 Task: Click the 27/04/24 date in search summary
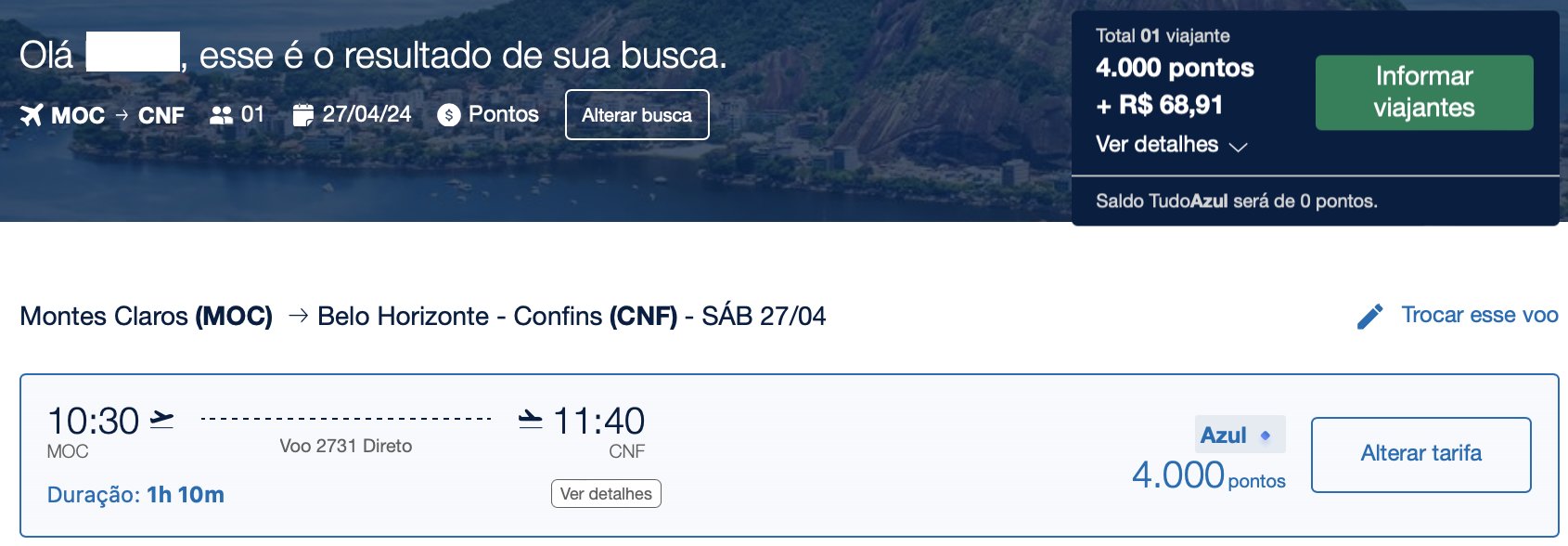tap(366, 114)
